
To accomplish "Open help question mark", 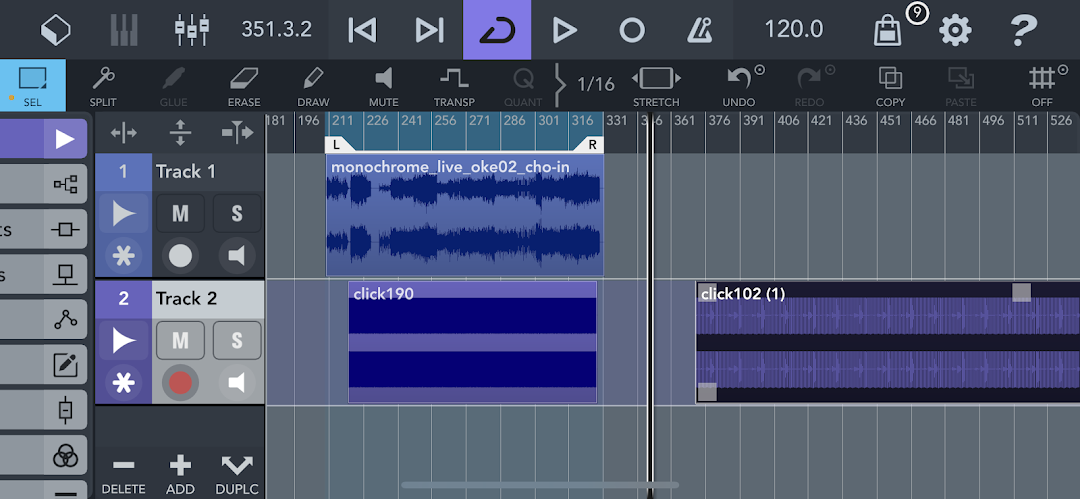I will 1024,30.
